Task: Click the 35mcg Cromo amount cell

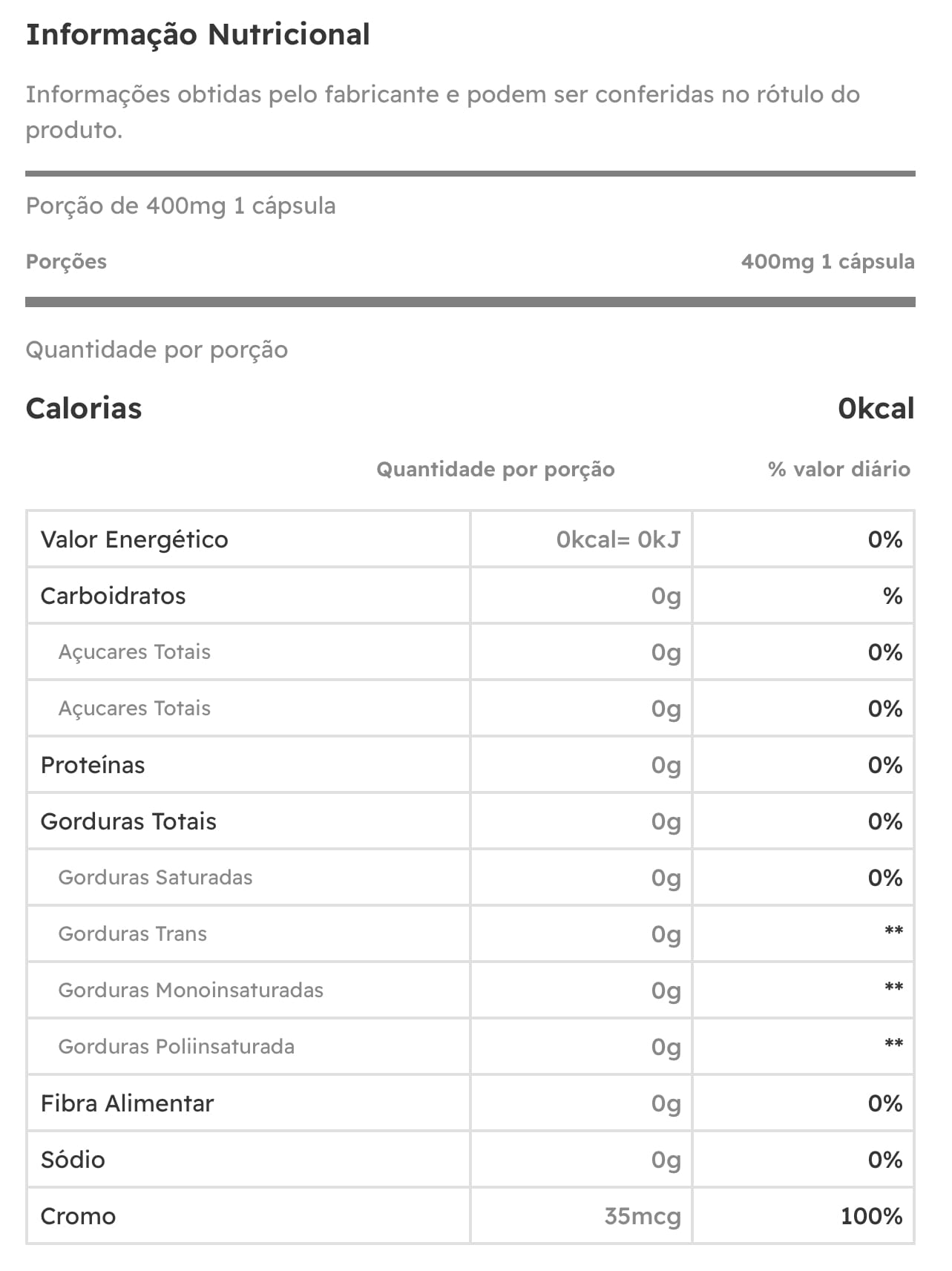Action: [x=642, y=1216]
